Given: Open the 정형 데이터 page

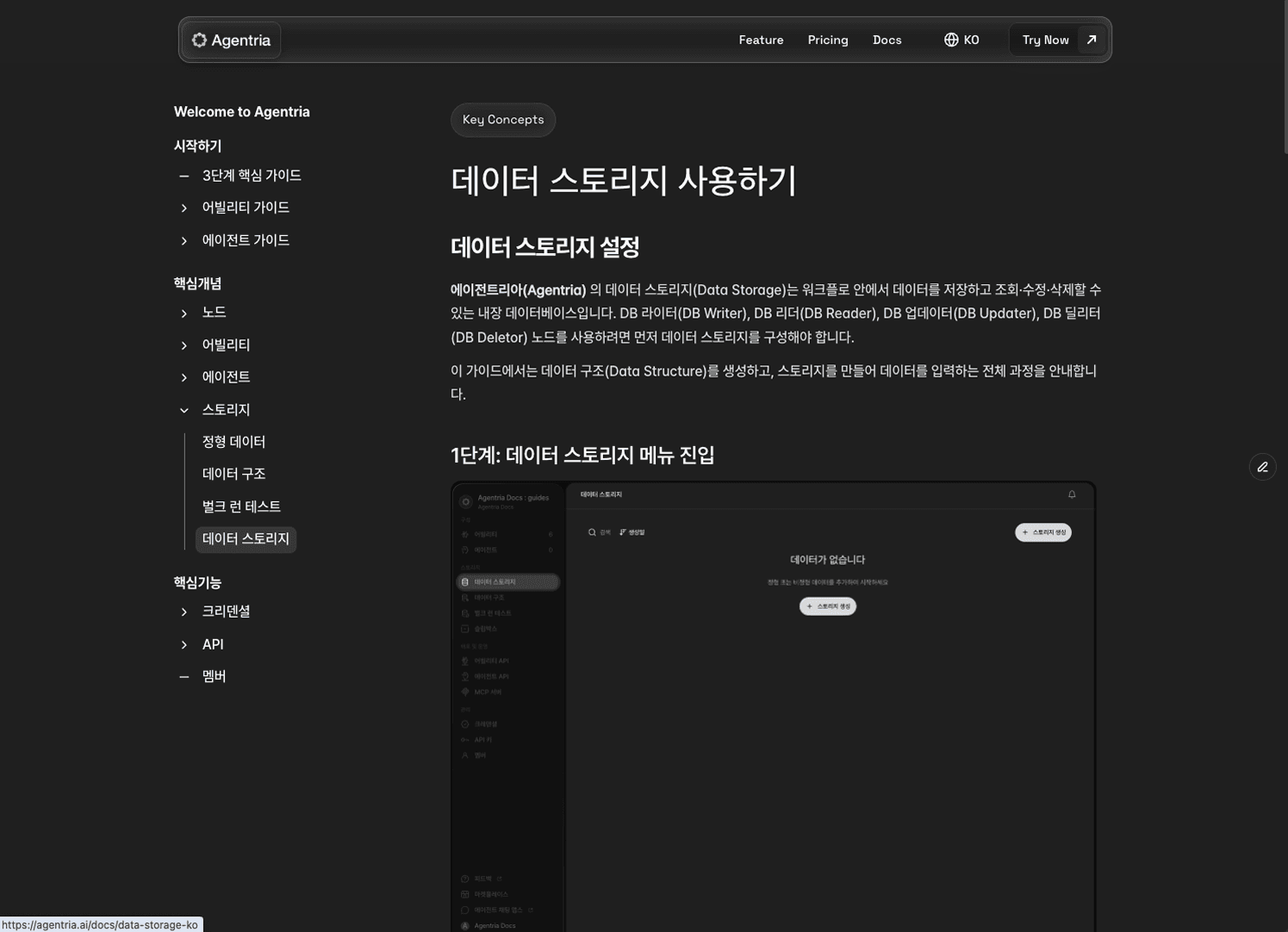Looking at the screenshot, I should (233, 442).
